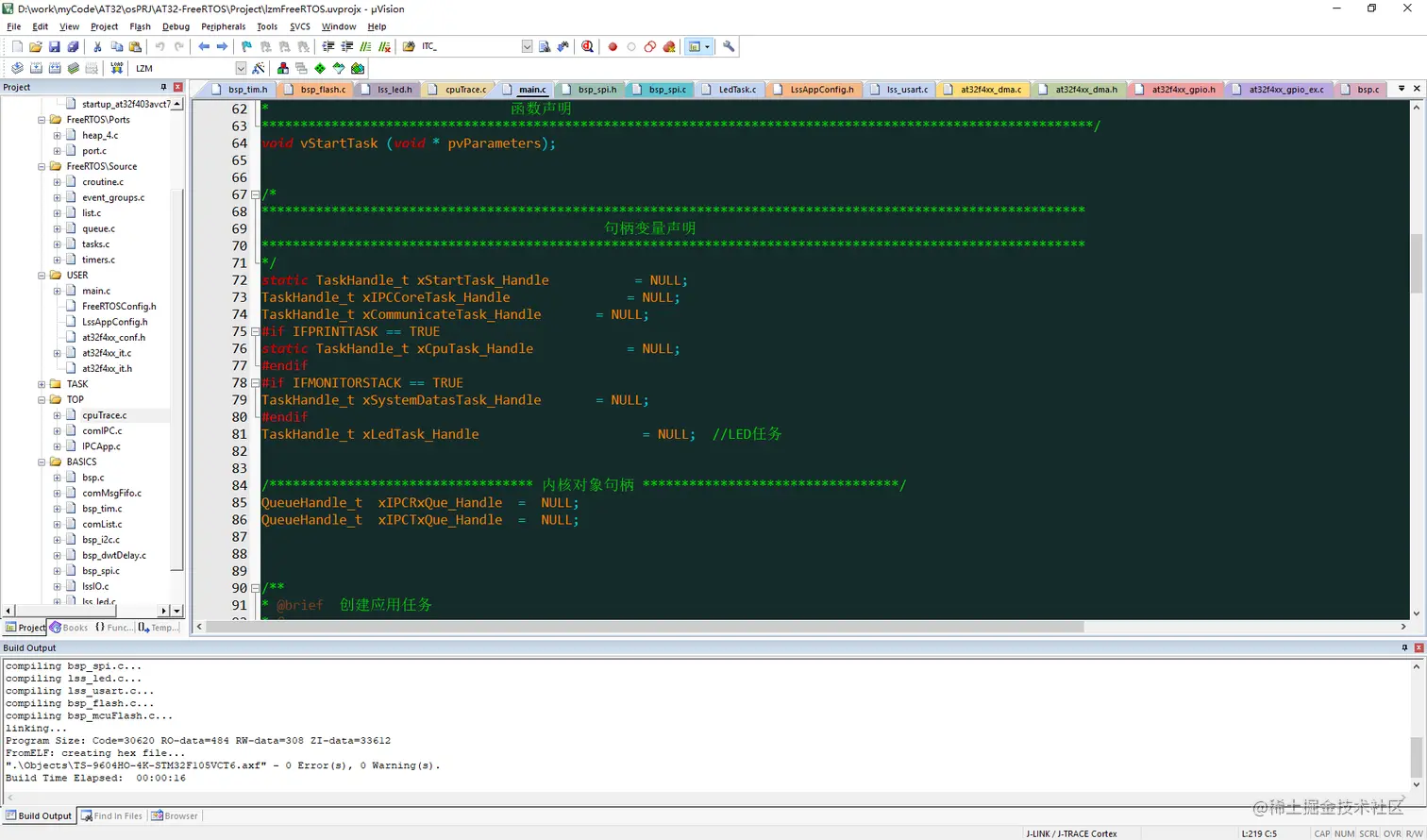Build the target files
Viewport: 1427px width, 840px height.
[x=36, y=68]
